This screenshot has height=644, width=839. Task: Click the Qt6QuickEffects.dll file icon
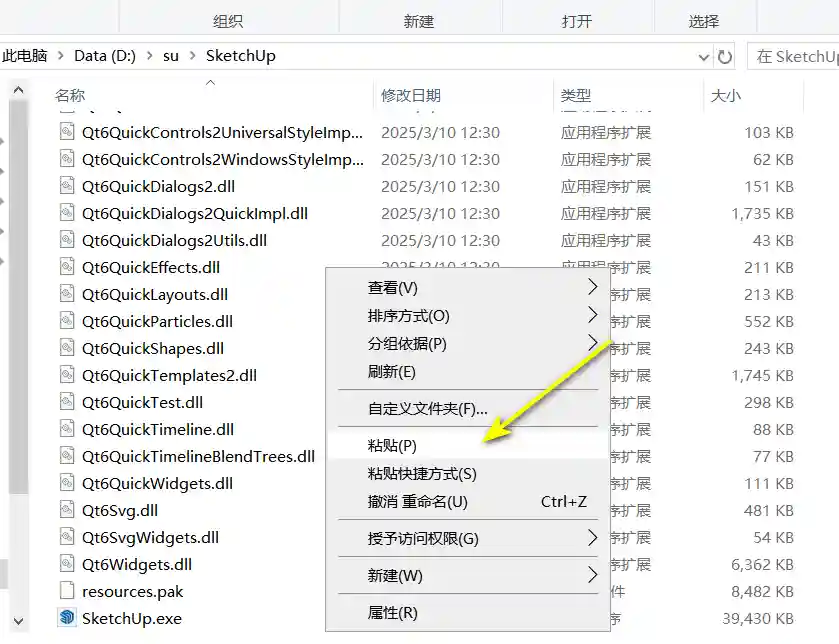pos(67,267)
